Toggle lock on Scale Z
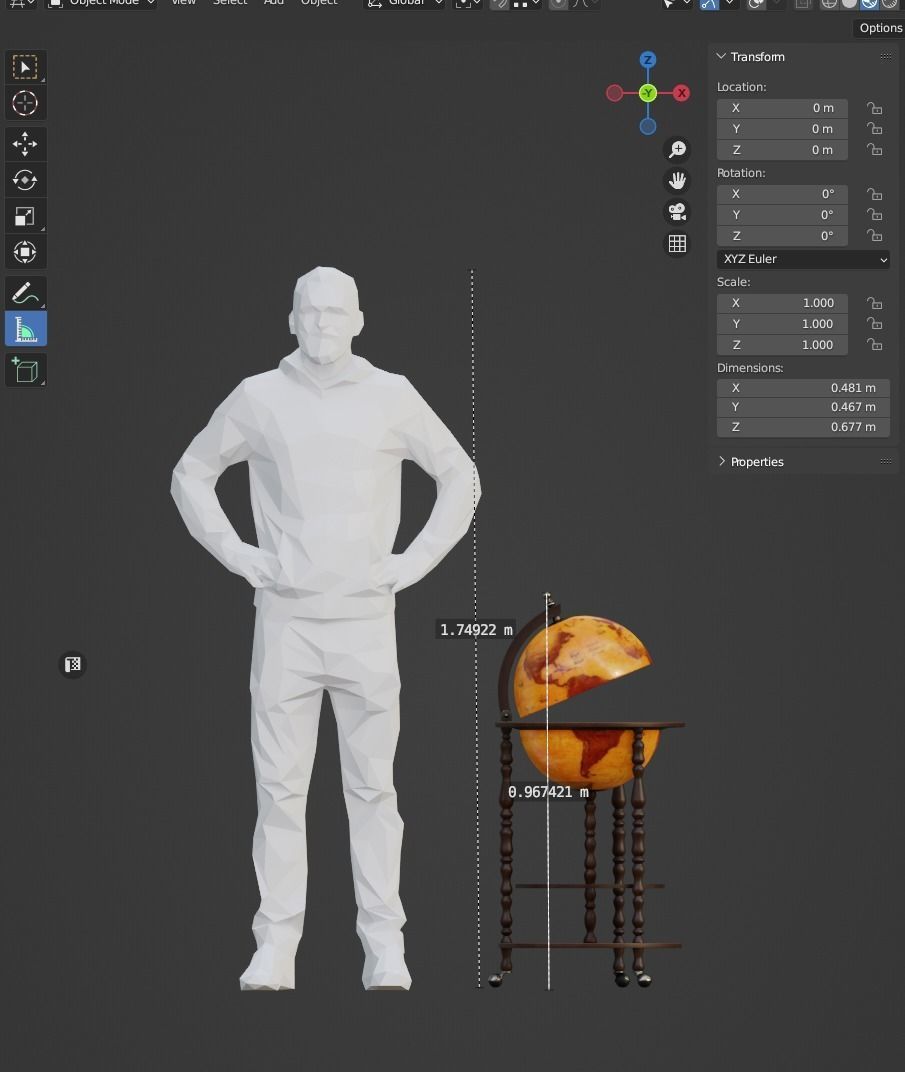The height and width of the screenshot is (1072, 905). [874, 345]
